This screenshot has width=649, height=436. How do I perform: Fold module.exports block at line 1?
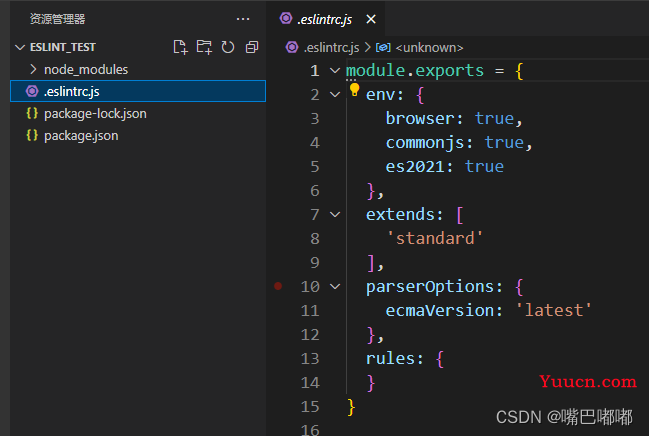(335, 71)
